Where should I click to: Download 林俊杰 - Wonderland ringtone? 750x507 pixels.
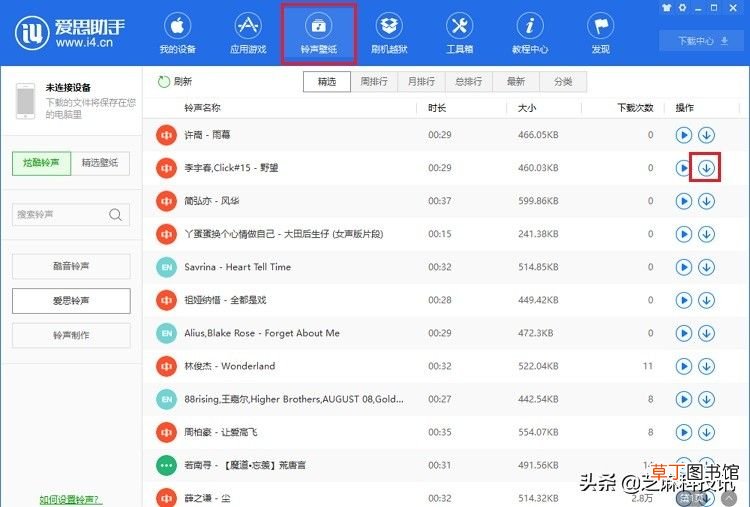(706, 366)
